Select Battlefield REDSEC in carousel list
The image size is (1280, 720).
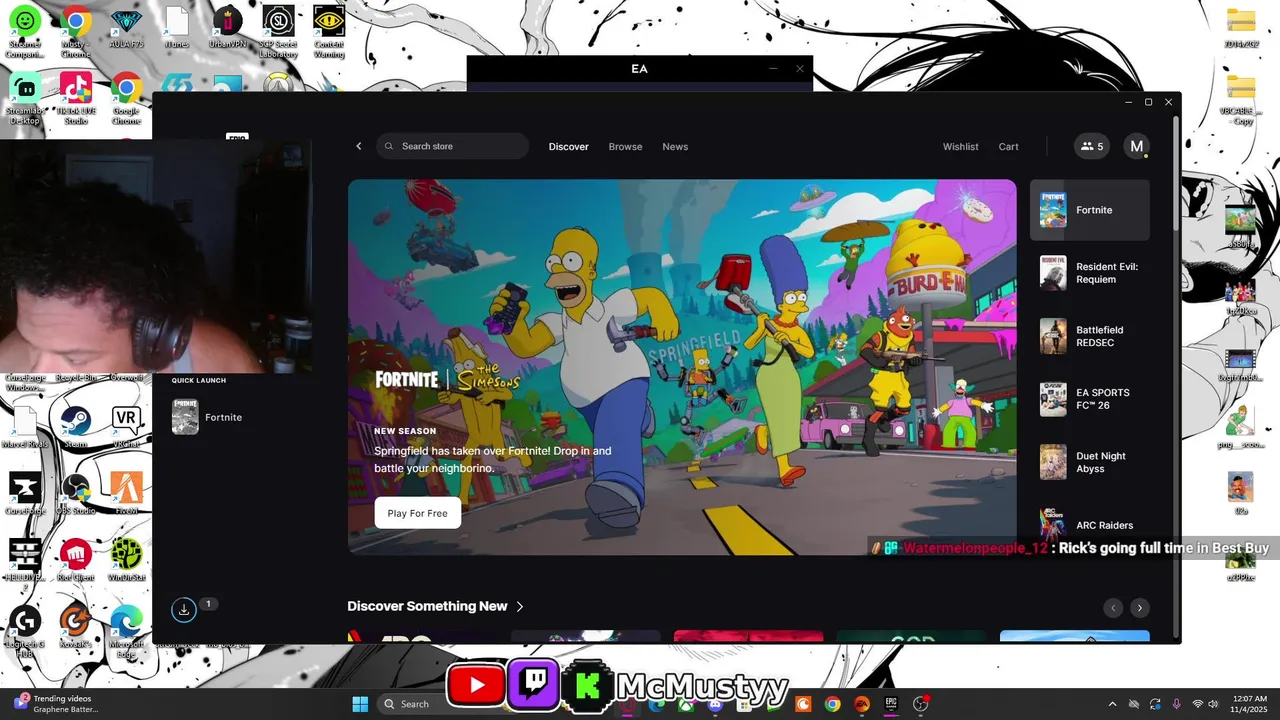point(1090,336)
